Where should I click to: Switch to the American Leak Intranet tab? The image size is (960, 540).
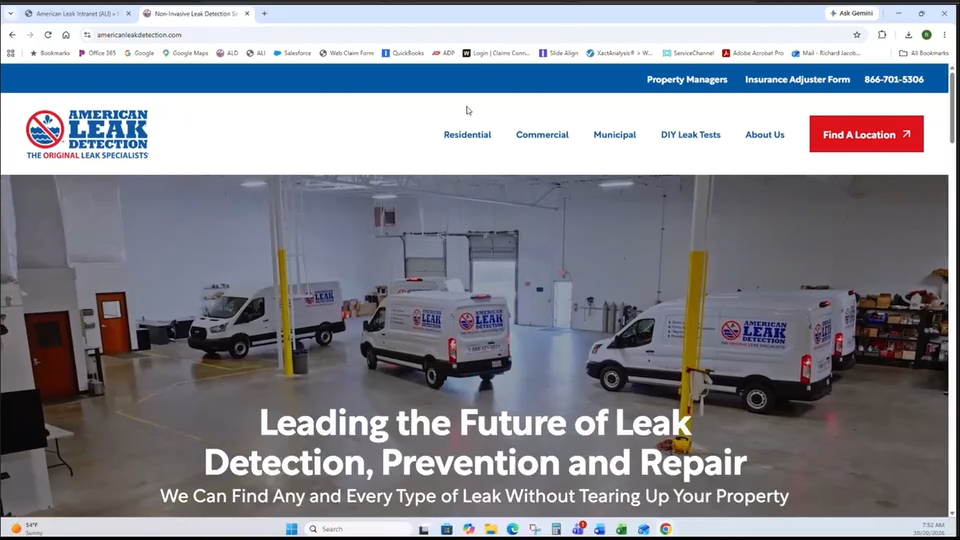pos(77,13)
